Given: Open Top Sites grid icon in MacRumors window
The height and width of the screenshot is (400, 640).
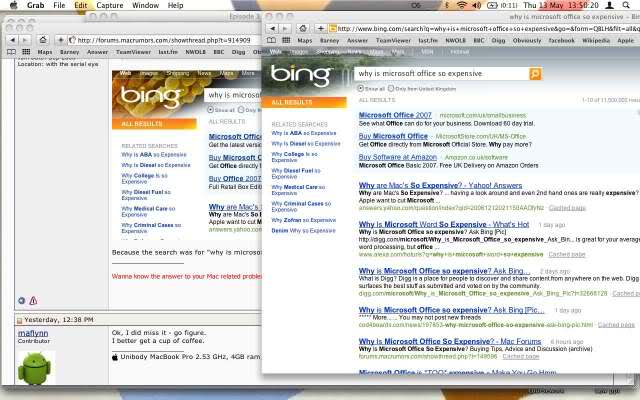Looking at the screenshot, I should (x=26, y=52).
